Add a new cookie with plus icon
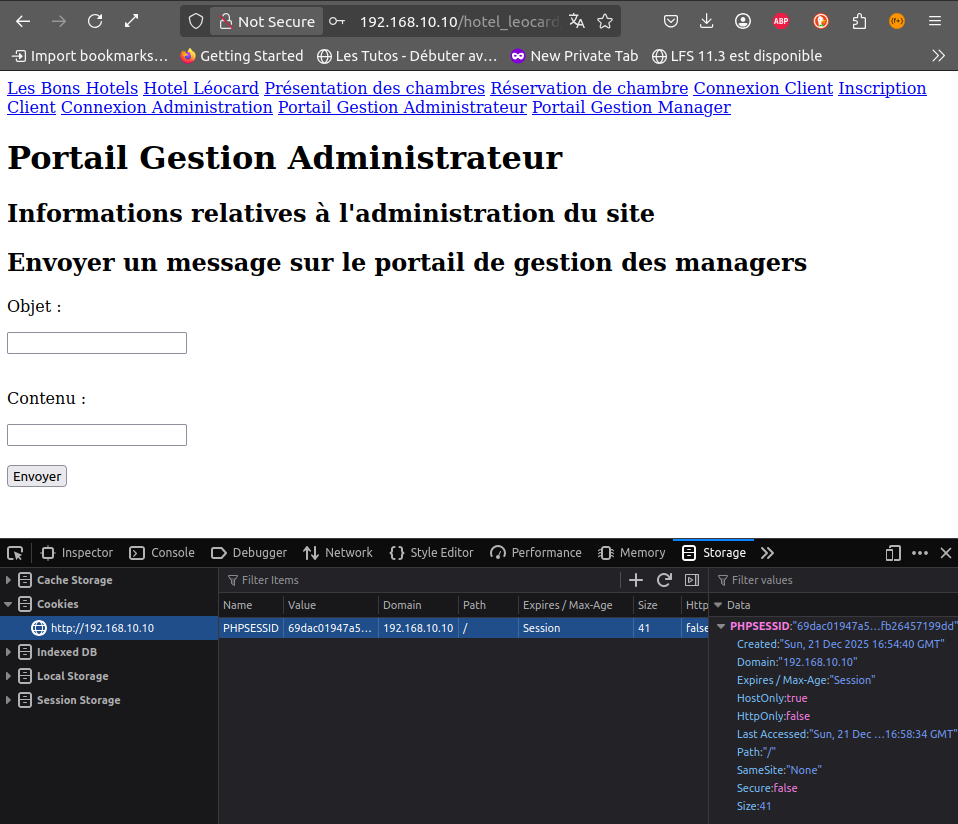The width and height of the screenshot is (958, 824). click(x=635, y=580)
